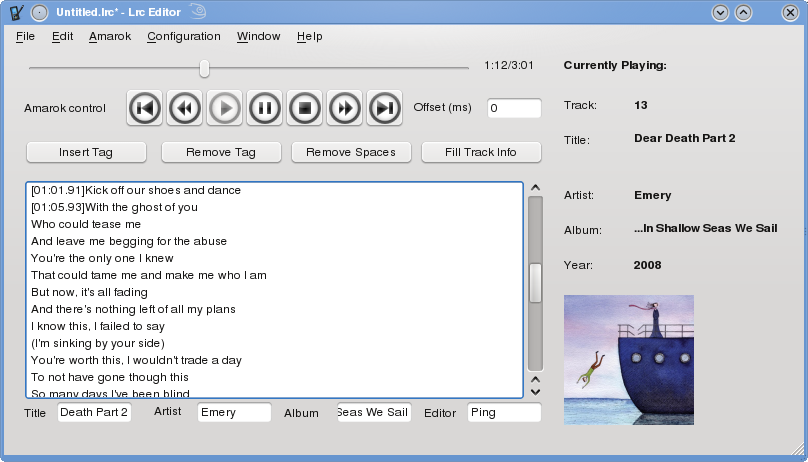Click the line "I know this, I failed to say"
The image size is (808, 462).
click(x=98, y=326)
